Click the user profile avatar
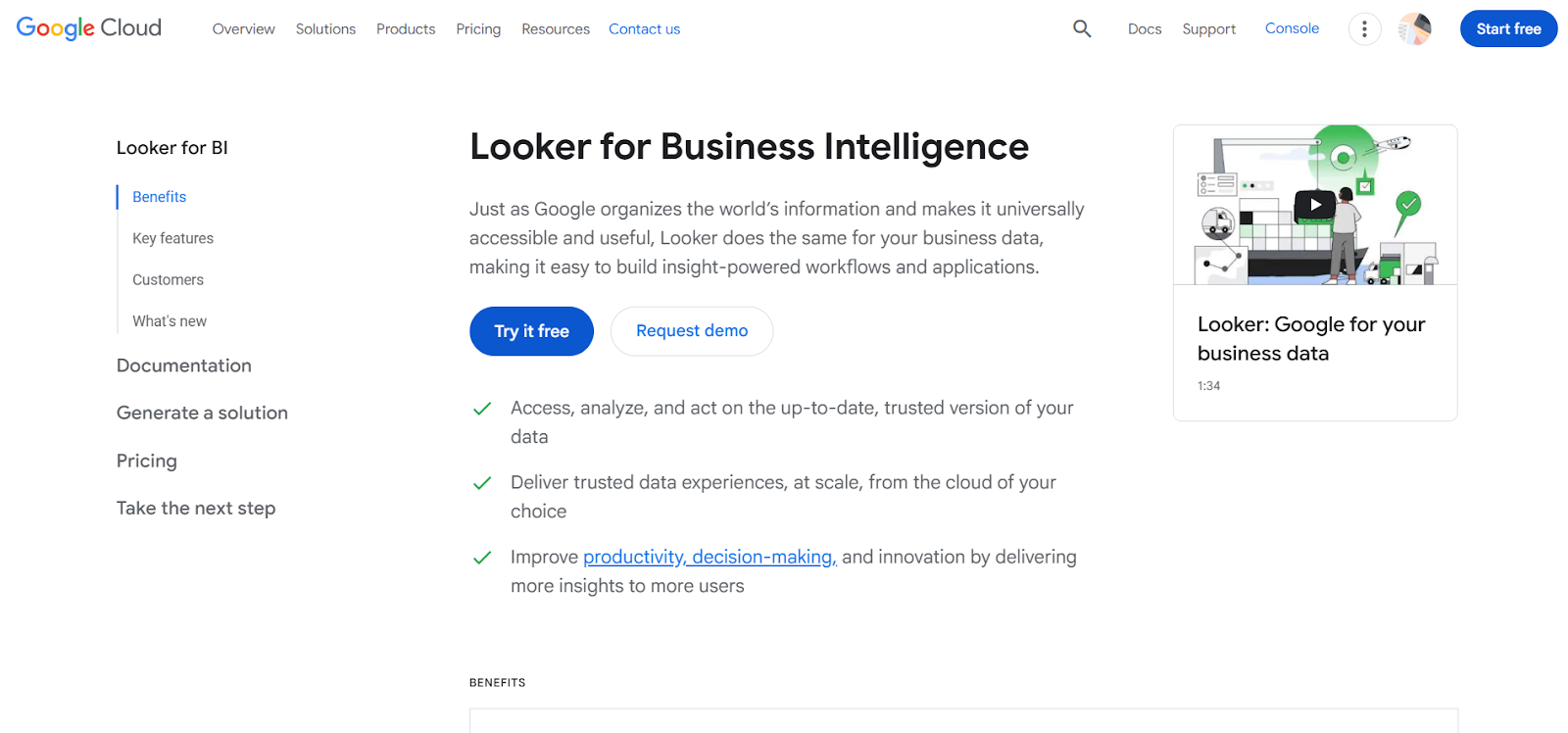 click(x=1413, y=28)
